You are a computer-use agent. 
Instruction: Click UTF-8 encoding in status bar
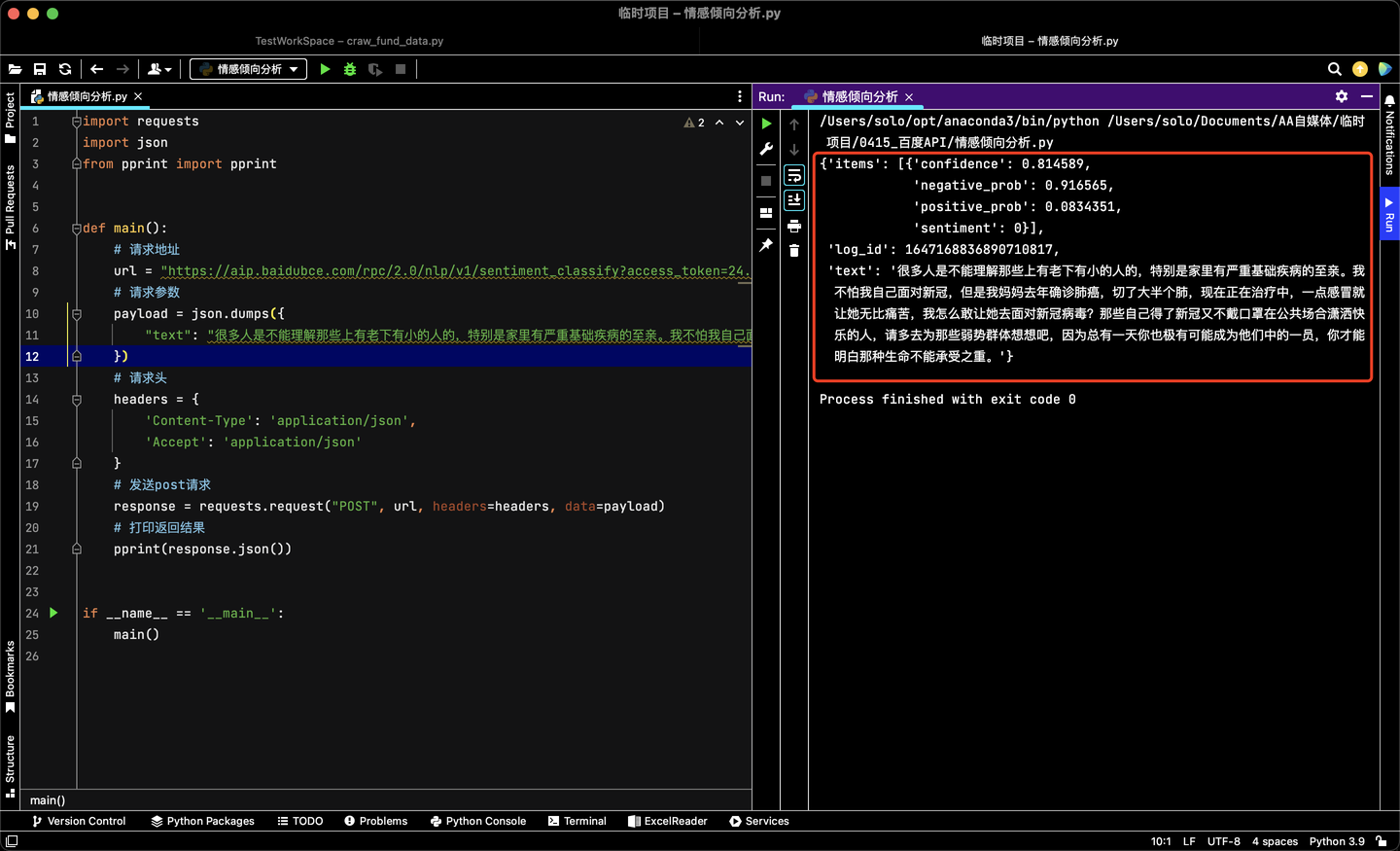pyautogui.click(x=1224, y=841)
